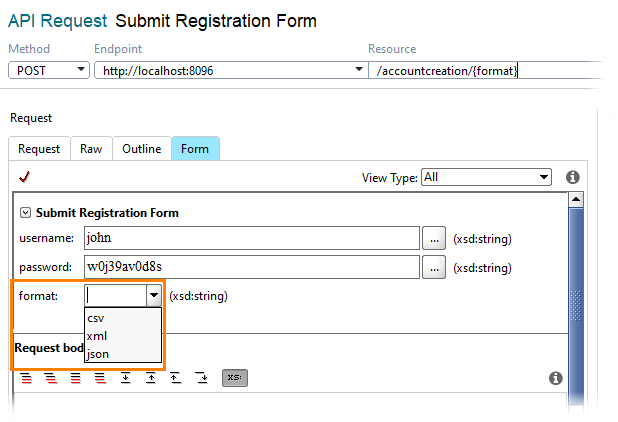Open the View Type All dropdown
The height and width of the screenshot is (422, 618).
click(486, 177)
